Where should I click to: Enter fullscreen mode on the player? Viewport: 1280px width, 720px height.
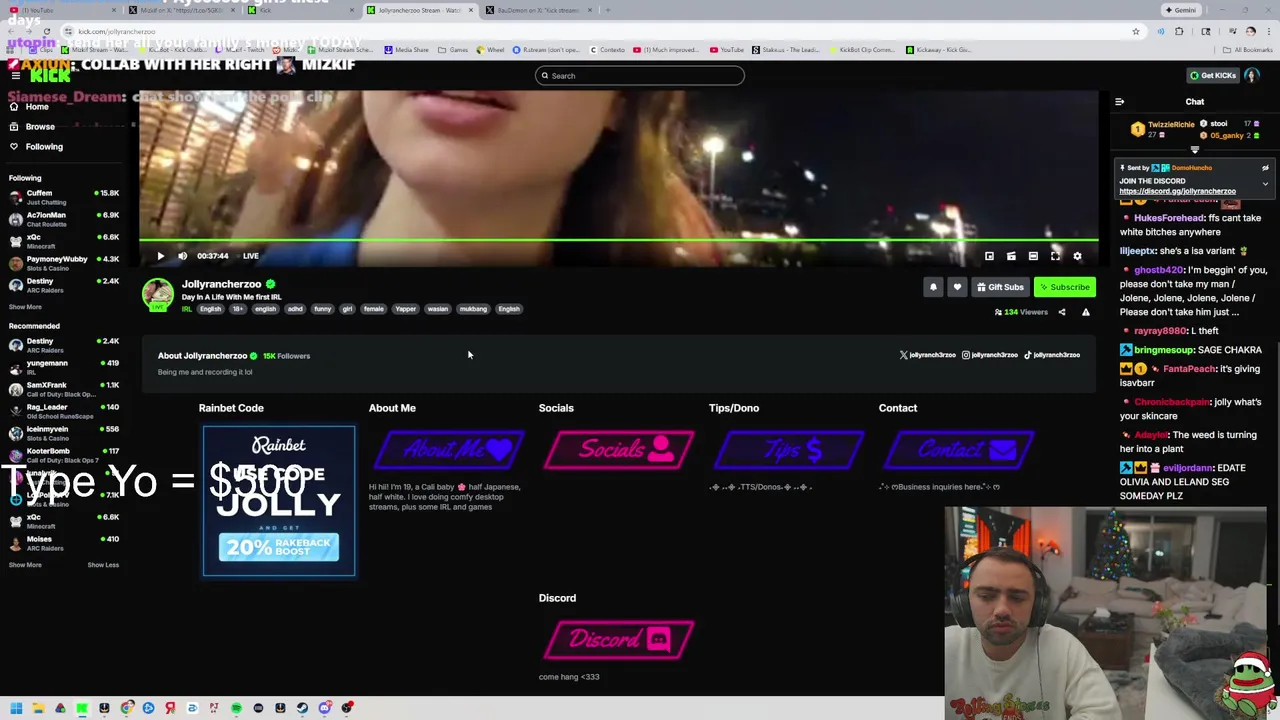tap(1055, 256)
